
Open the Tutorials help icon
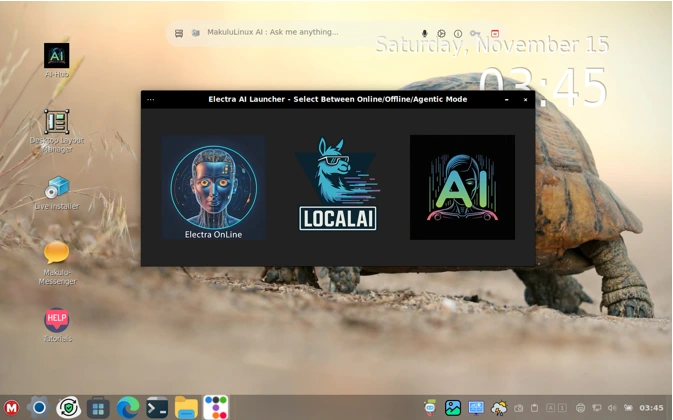[57, 320]
